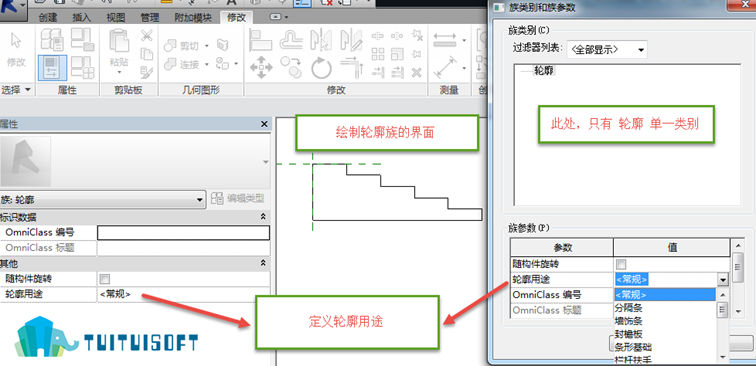Toggle the Properties palette icon
756x366 pixels.
click(x=52, y=68)
